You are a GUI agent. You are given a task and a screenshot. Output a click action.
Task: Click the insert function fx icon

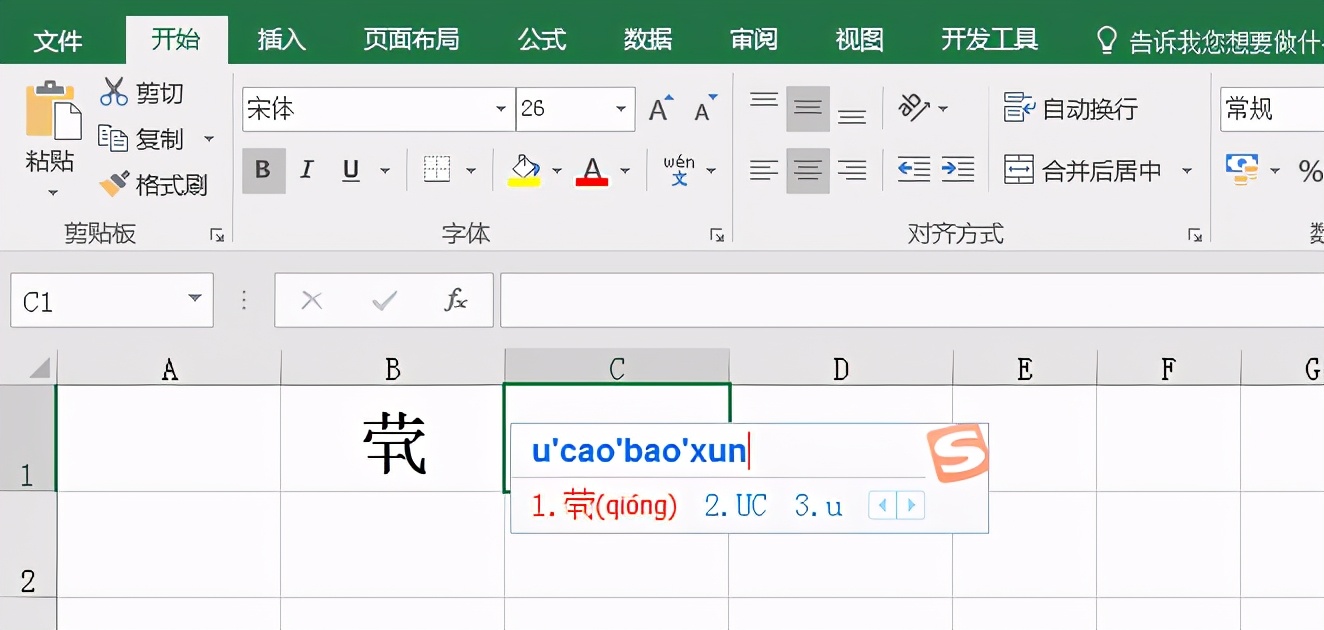pos(456,300)
